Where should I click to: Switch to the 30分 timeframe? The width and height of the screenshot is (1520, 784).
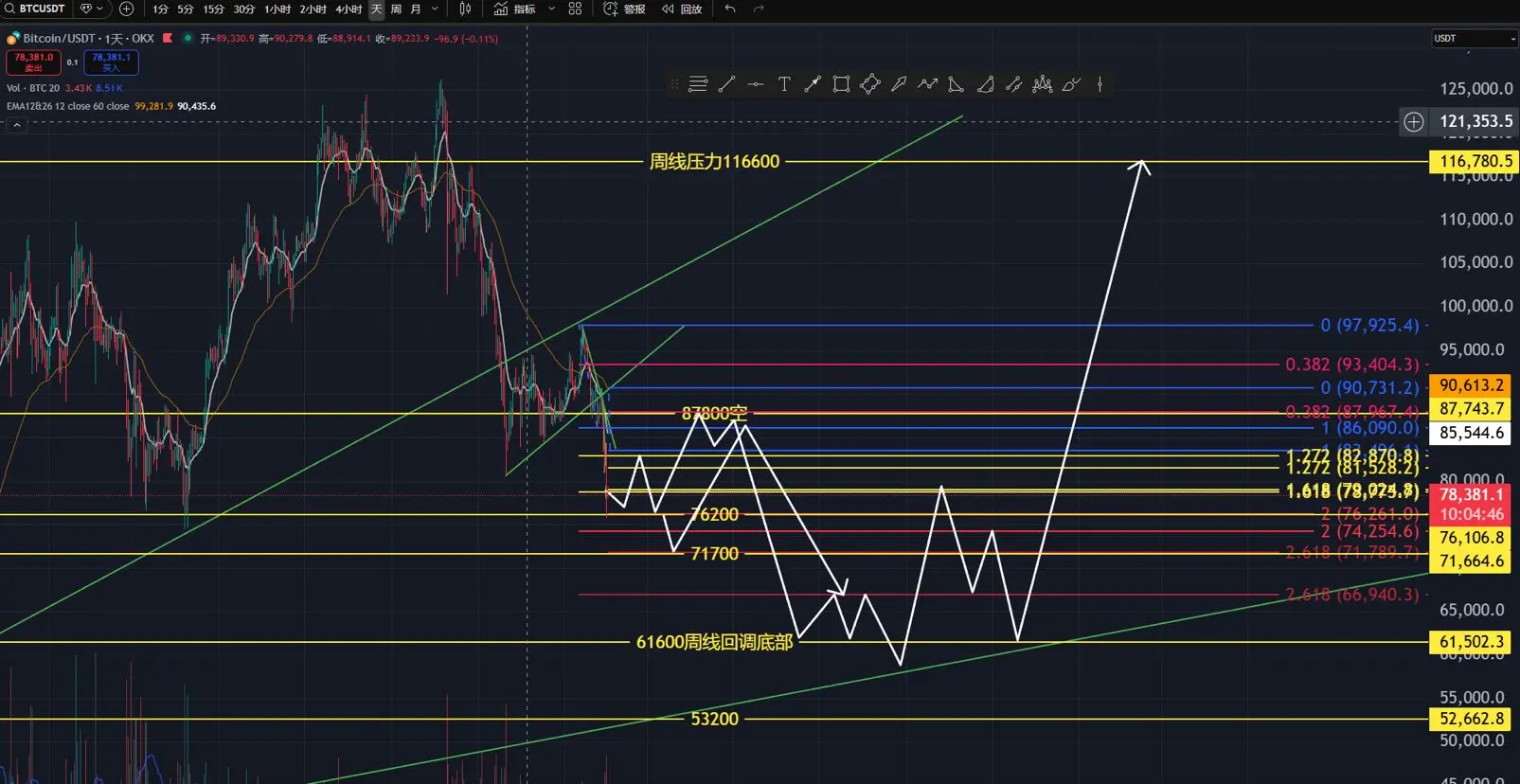tap(244, 9)
